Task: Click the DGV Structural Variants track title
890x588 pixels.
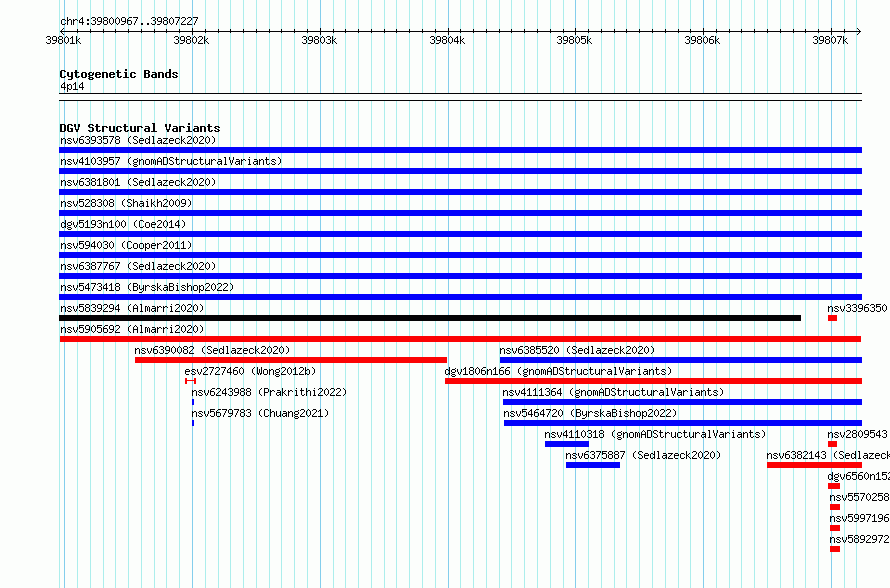Action: click(x=140, y=128)
